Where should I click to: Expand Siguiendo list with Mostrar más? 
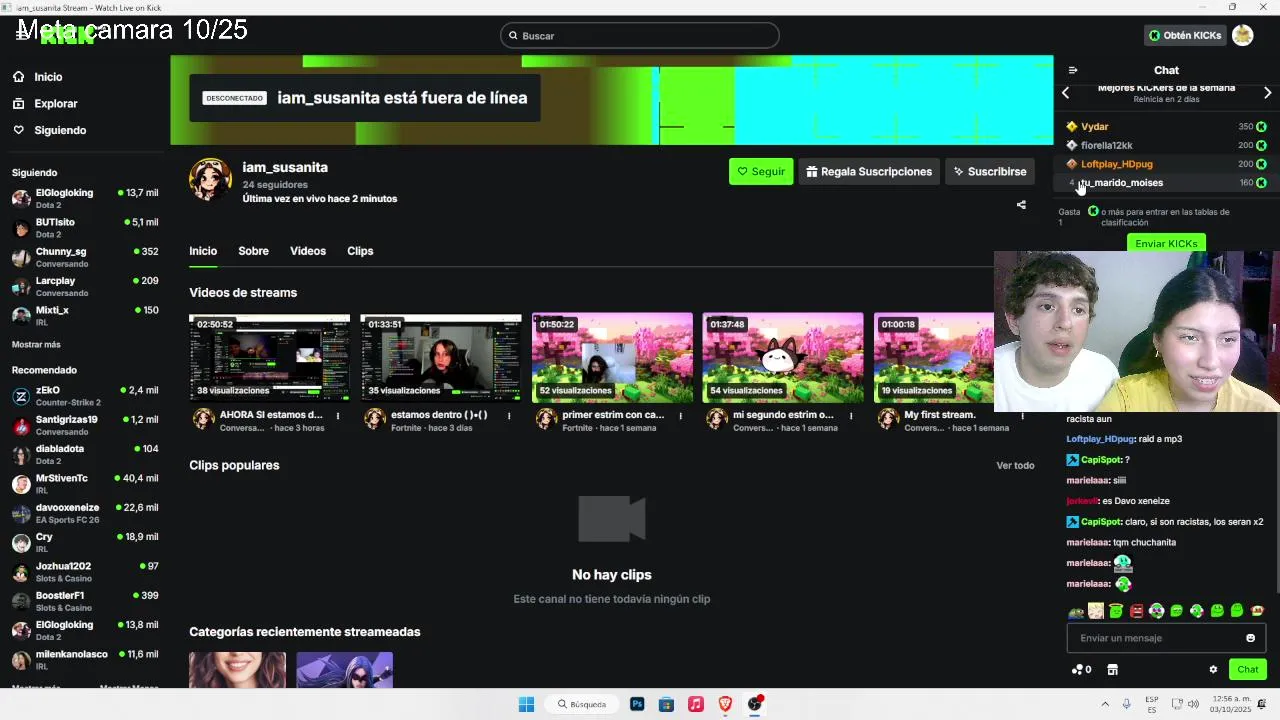click(x=36, y=344)
